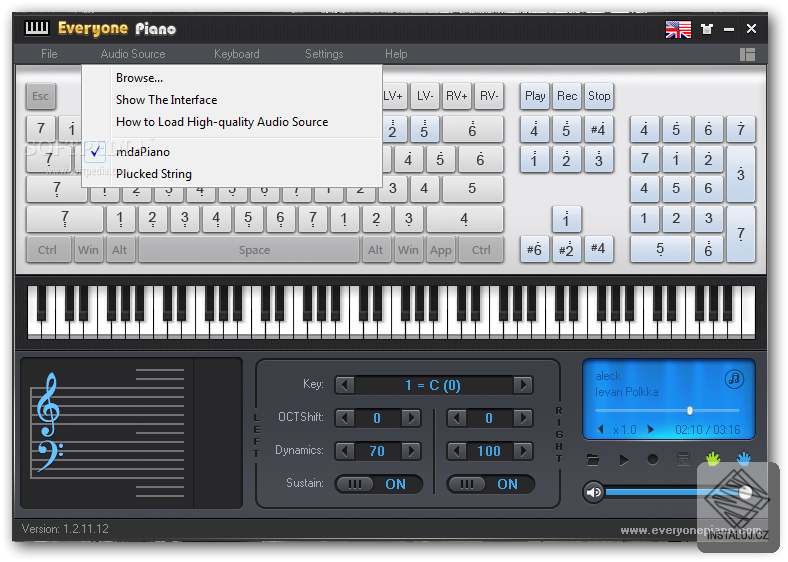Viewport: 788px width, 562px height.
Task: Click the RV+ key button
Action: click(457, 96)
